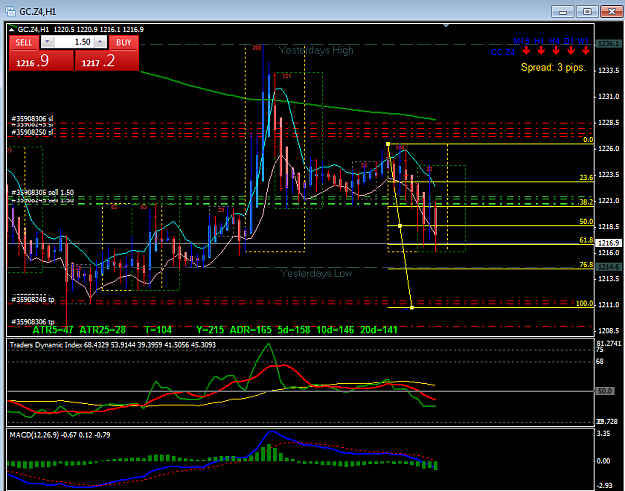Viewport: 625px width, 491px height.
Task: Click the ADR-165 text
Action: click(251, 330)
